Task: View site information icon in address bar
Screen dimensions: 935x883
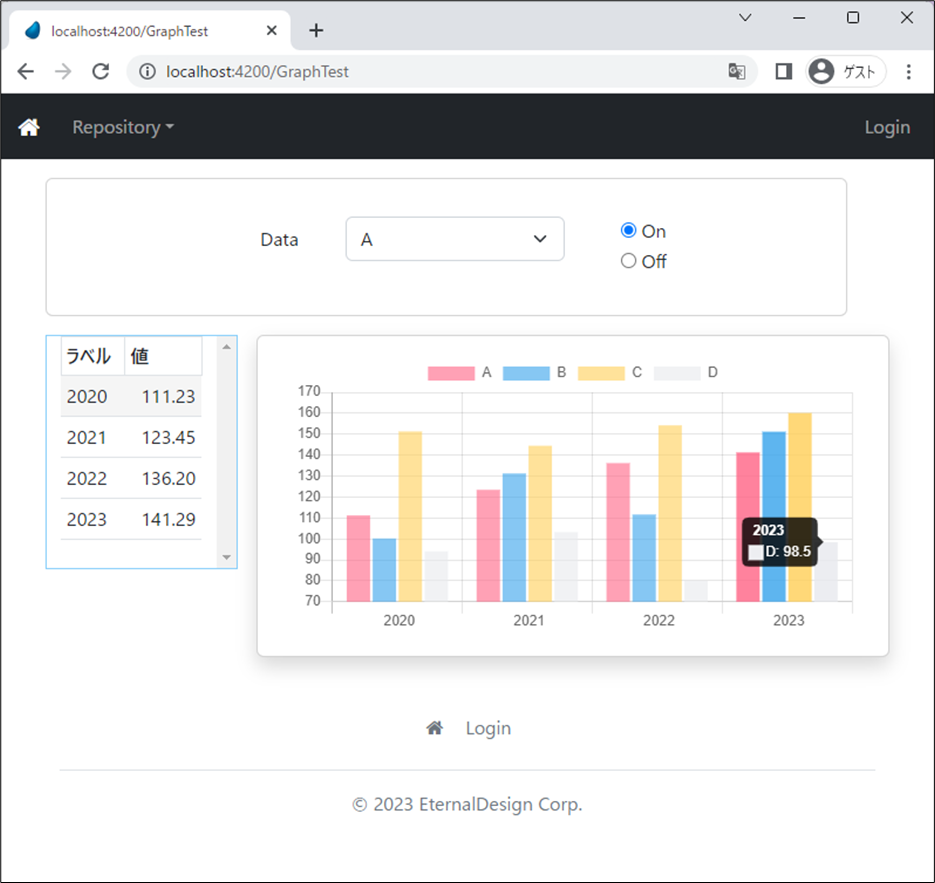Action: 147,72
